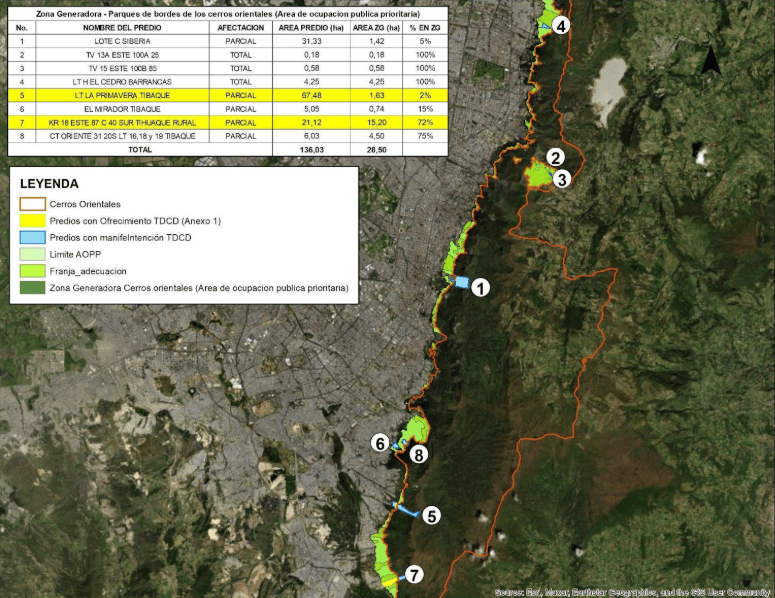
Task: Click highlighted cell 'LT LA PRIMAVERA TIBAQUE'
Action: (122, 95)
